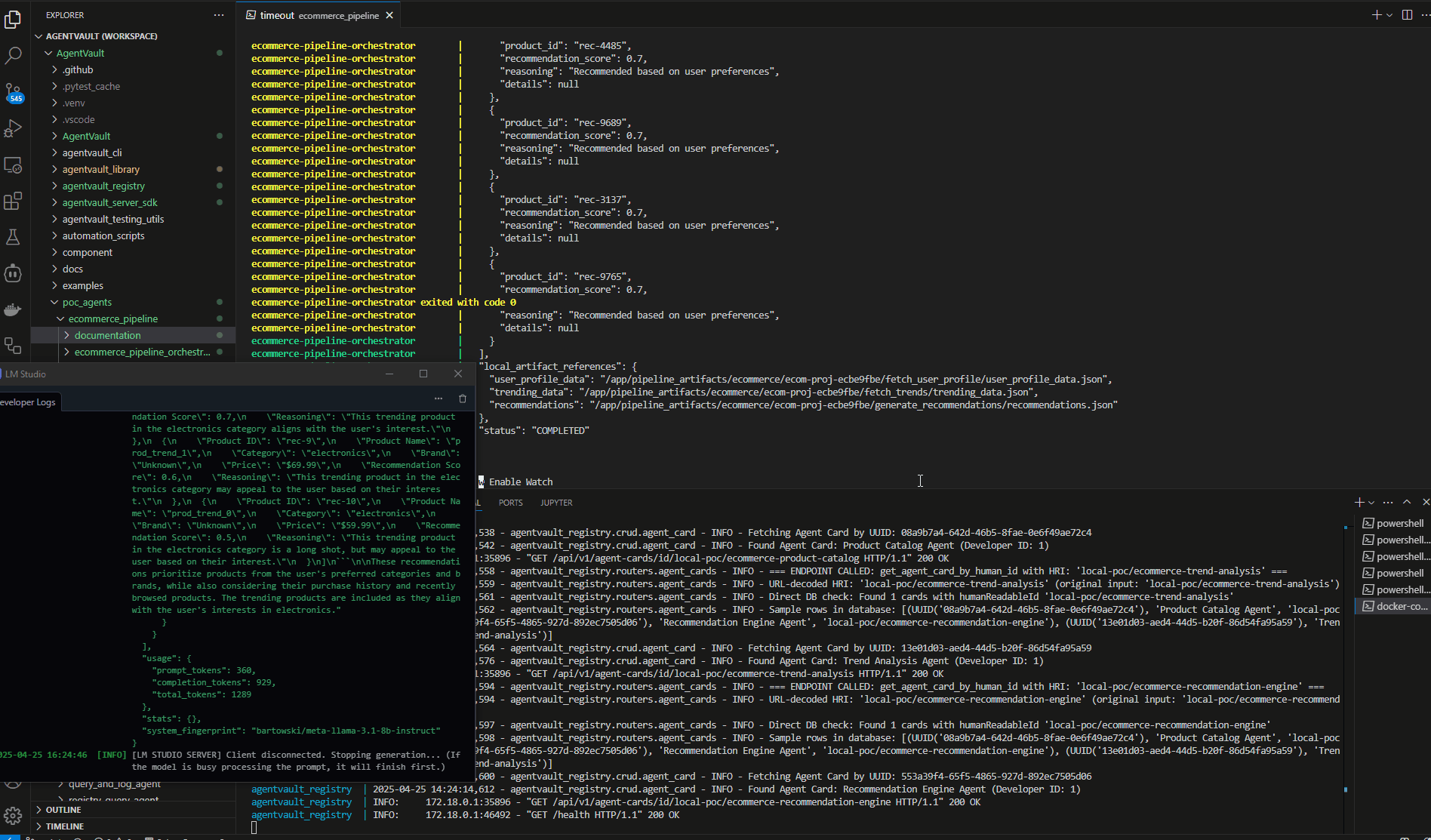This screenshot has width=1431, height=840.
Task: Open the dropdown arrow next to the editor plus icon
Action: (x=1389, y=15)
